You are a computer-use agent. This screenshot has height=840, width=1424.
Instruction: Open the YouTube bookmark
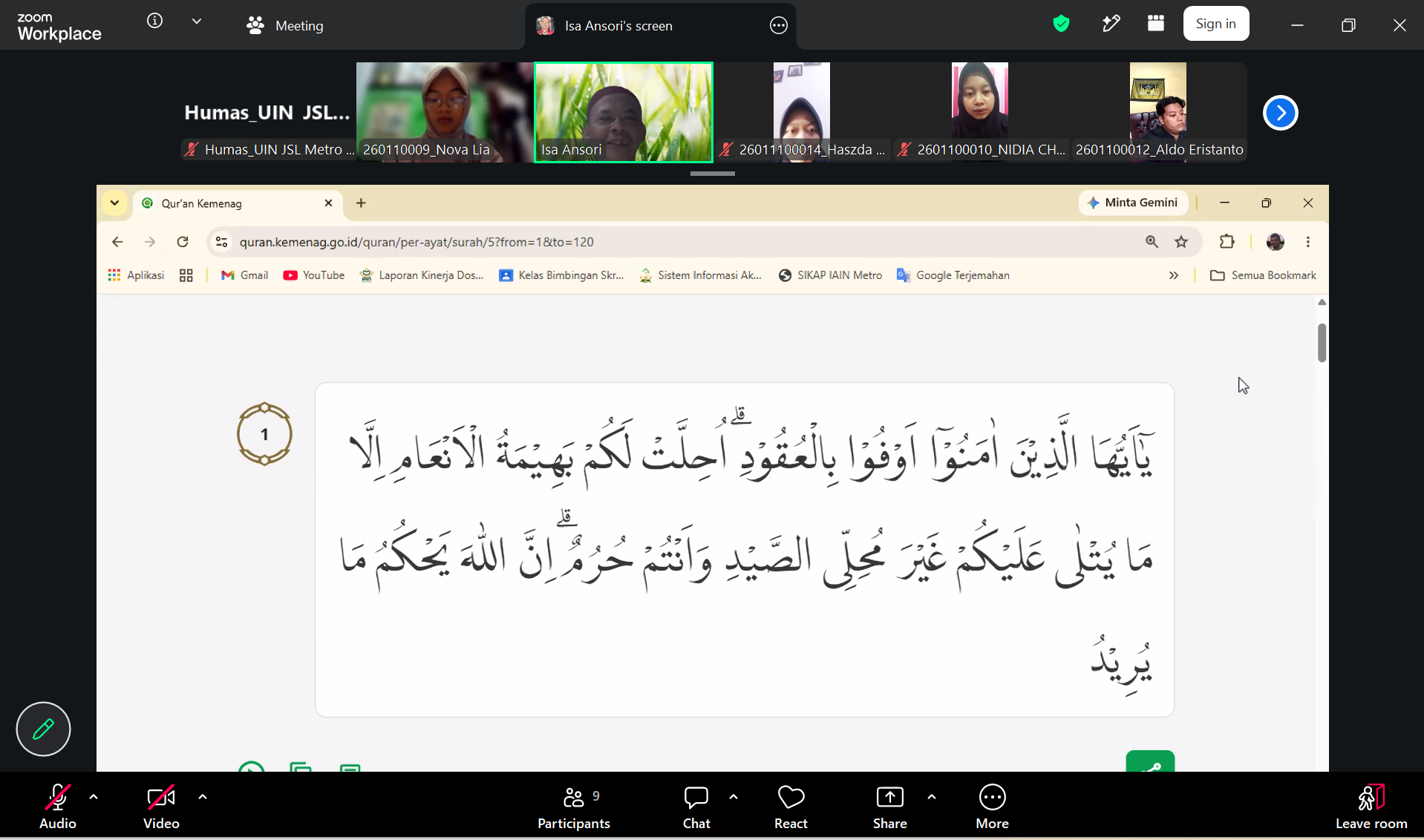tap(314, 275)
